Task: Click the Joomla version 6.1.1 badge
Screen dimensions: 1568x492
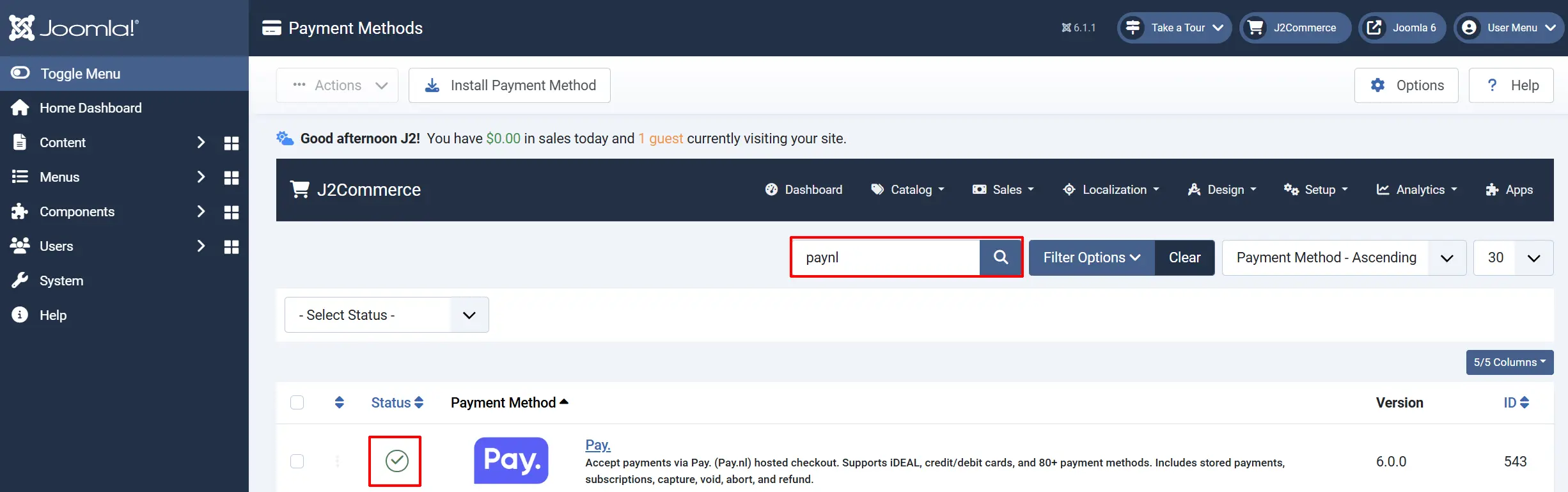Action: coord(1079,28)
